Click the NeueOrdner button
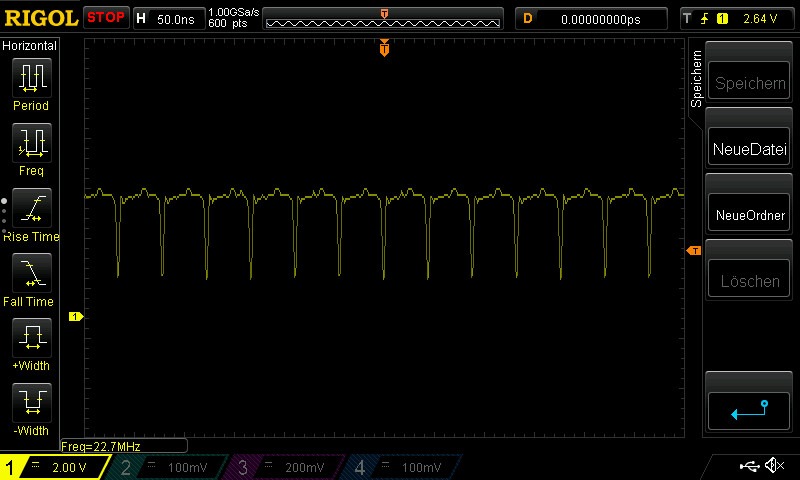This screenshot has height=480, width=800. click(749, 213)
